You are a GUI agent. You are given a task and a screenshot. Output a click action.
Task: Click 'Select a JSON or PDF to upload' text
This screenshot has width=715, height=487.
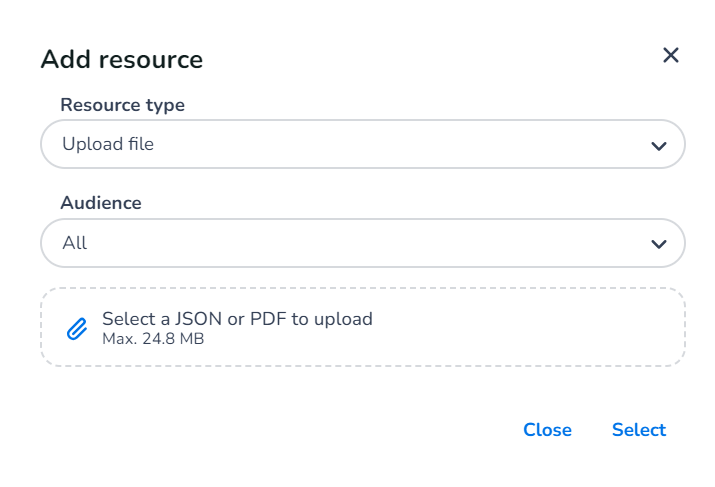(237, 319)
